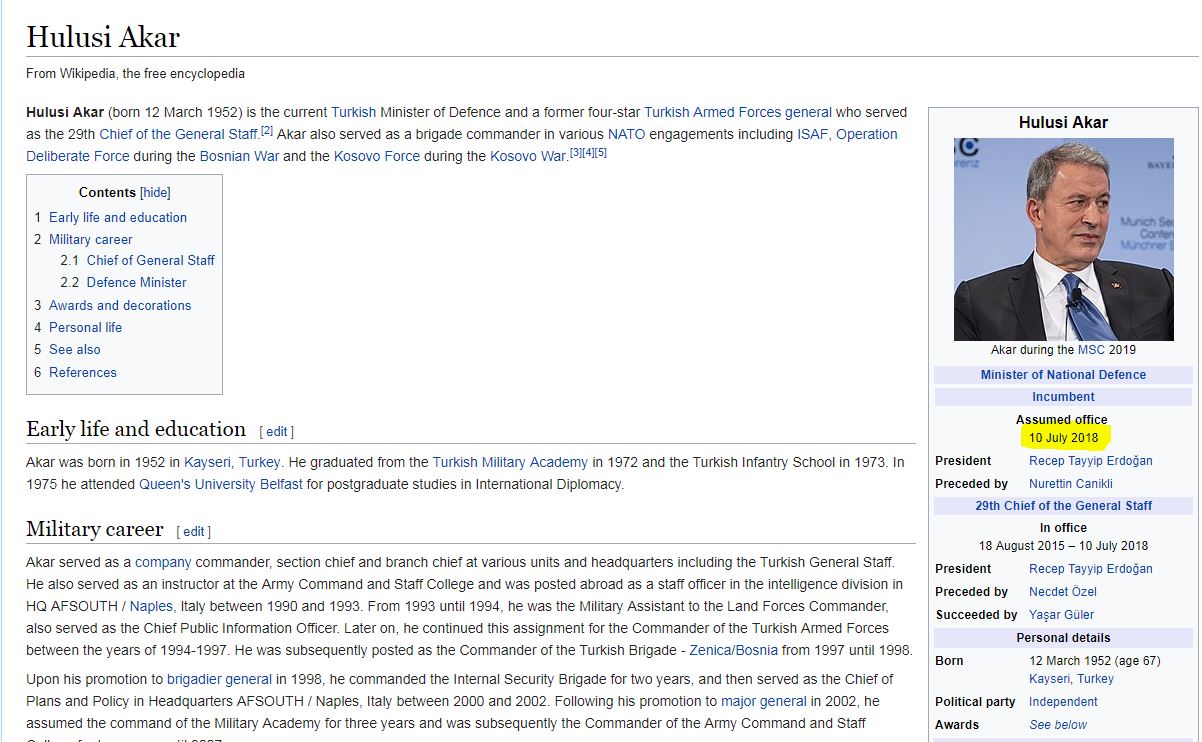This screenshot has height=742, width=1202.
Task: Jump to Military career in contents
Action: (90, 239)
